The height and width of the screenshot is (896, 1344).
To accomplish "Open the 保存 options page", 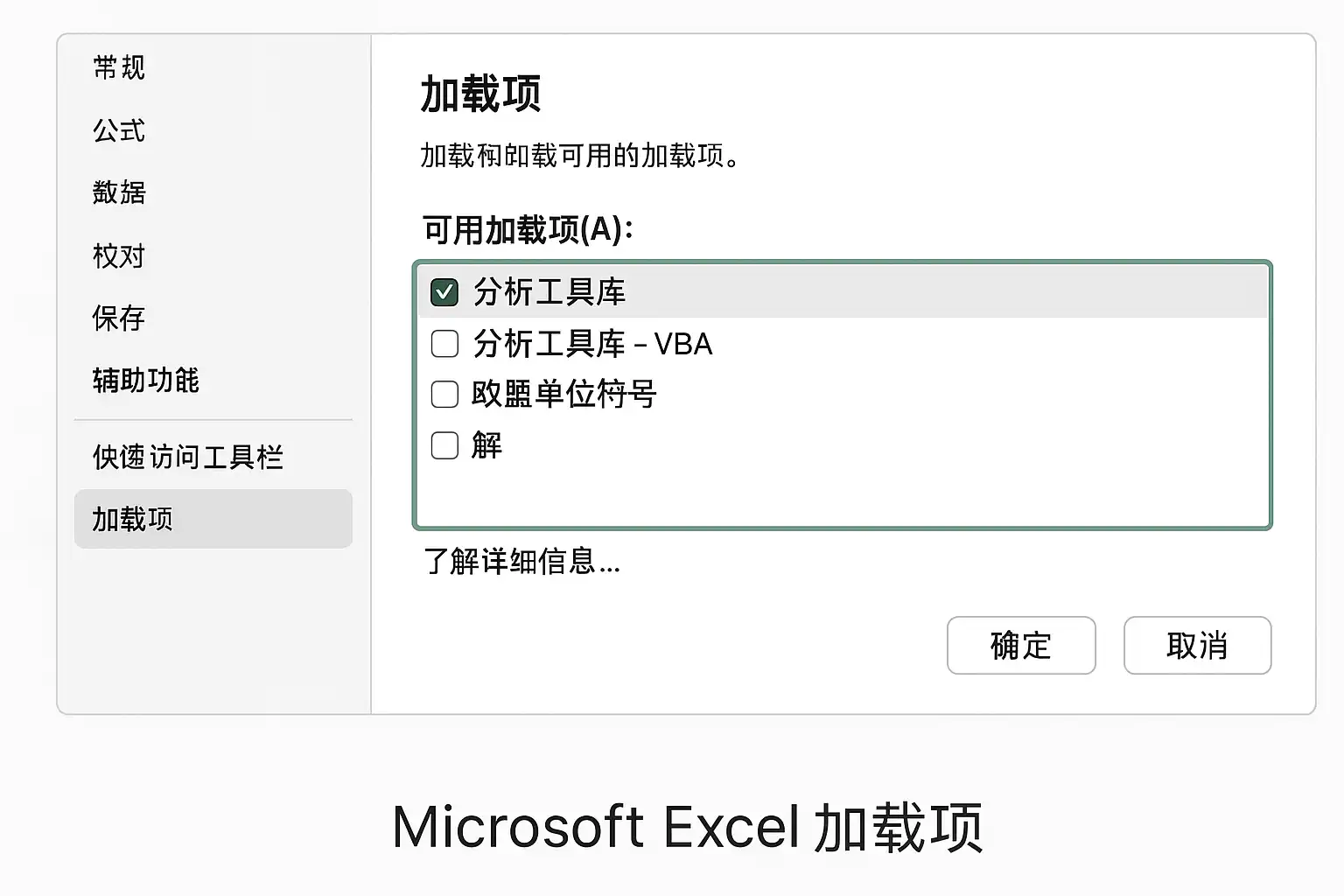I will point(119,318).
